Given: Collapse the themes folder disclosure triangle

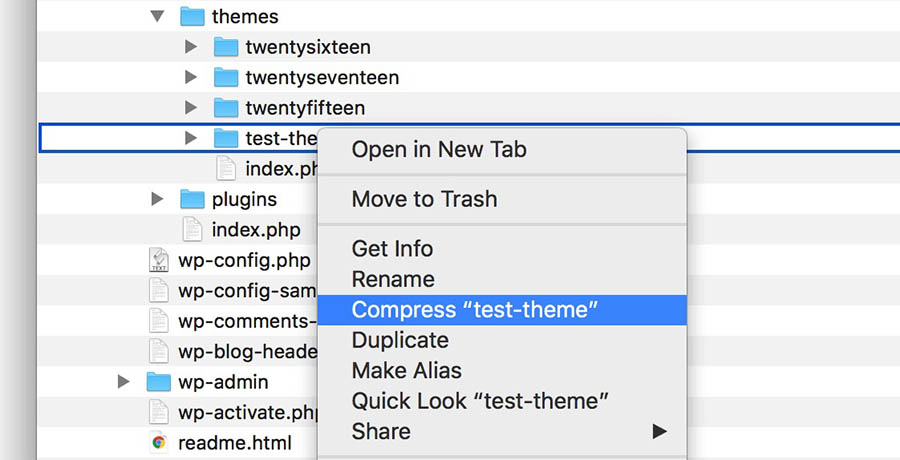Looking at the screenshot, I should click(157, 16).
